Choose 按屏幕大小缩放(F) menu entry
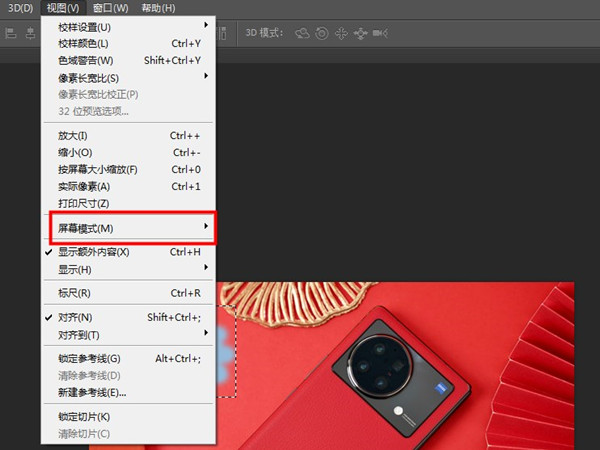 98,169
